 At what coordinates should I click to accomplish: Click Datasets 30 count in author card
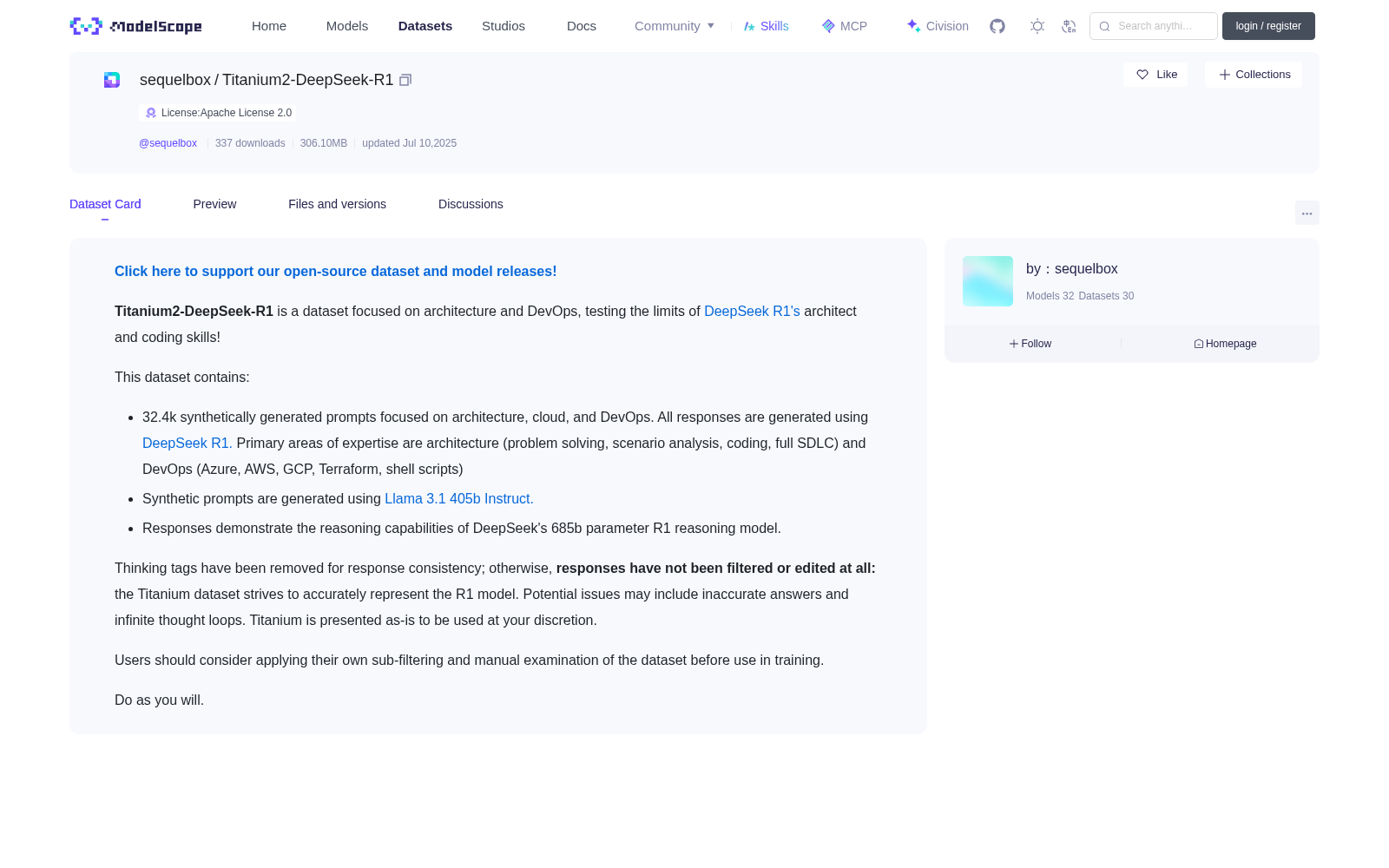pos(1106,296)
